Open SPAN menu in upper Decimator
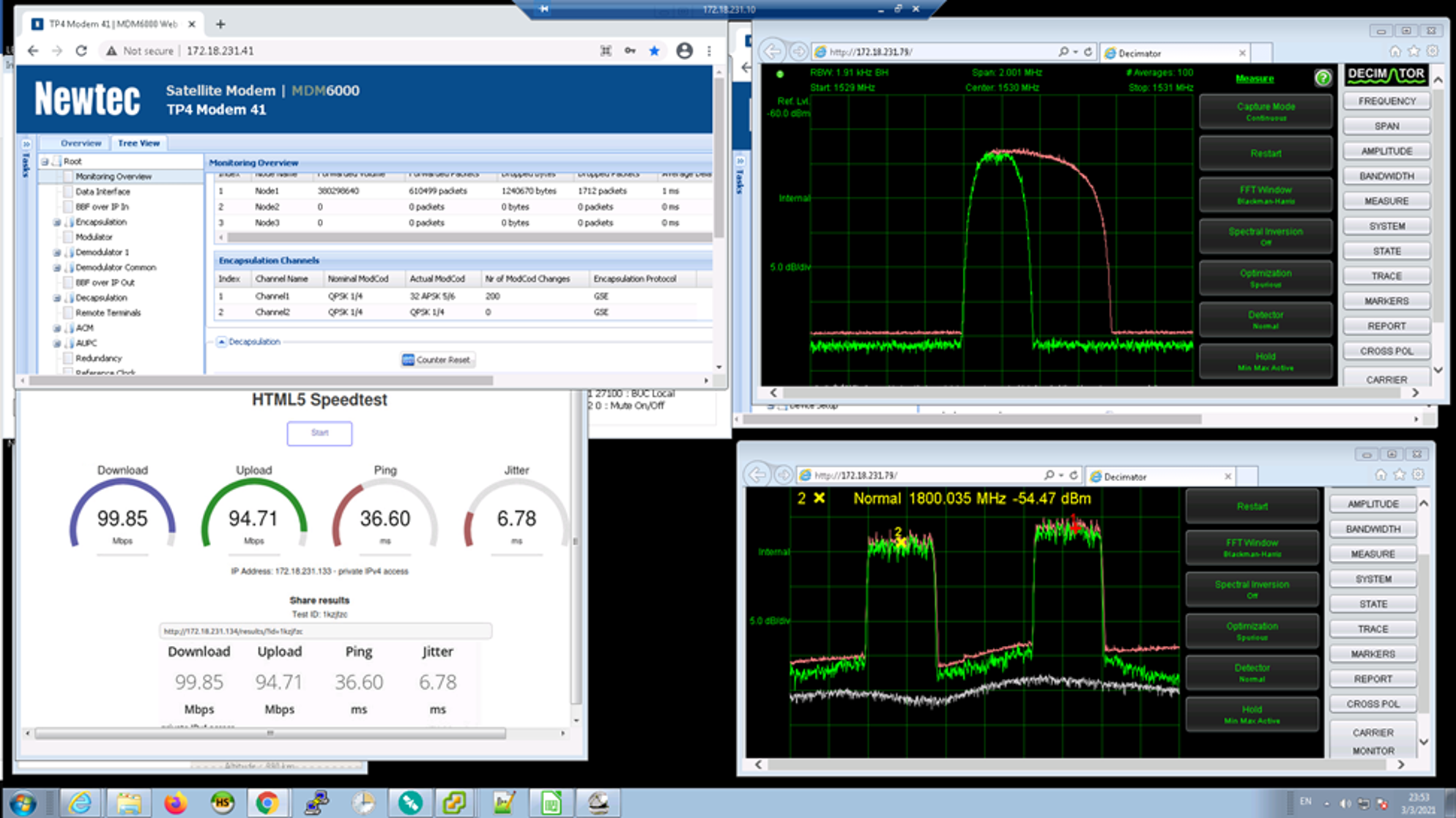The height and width of the screenshot is (818, 1456). click(1386, 126)
